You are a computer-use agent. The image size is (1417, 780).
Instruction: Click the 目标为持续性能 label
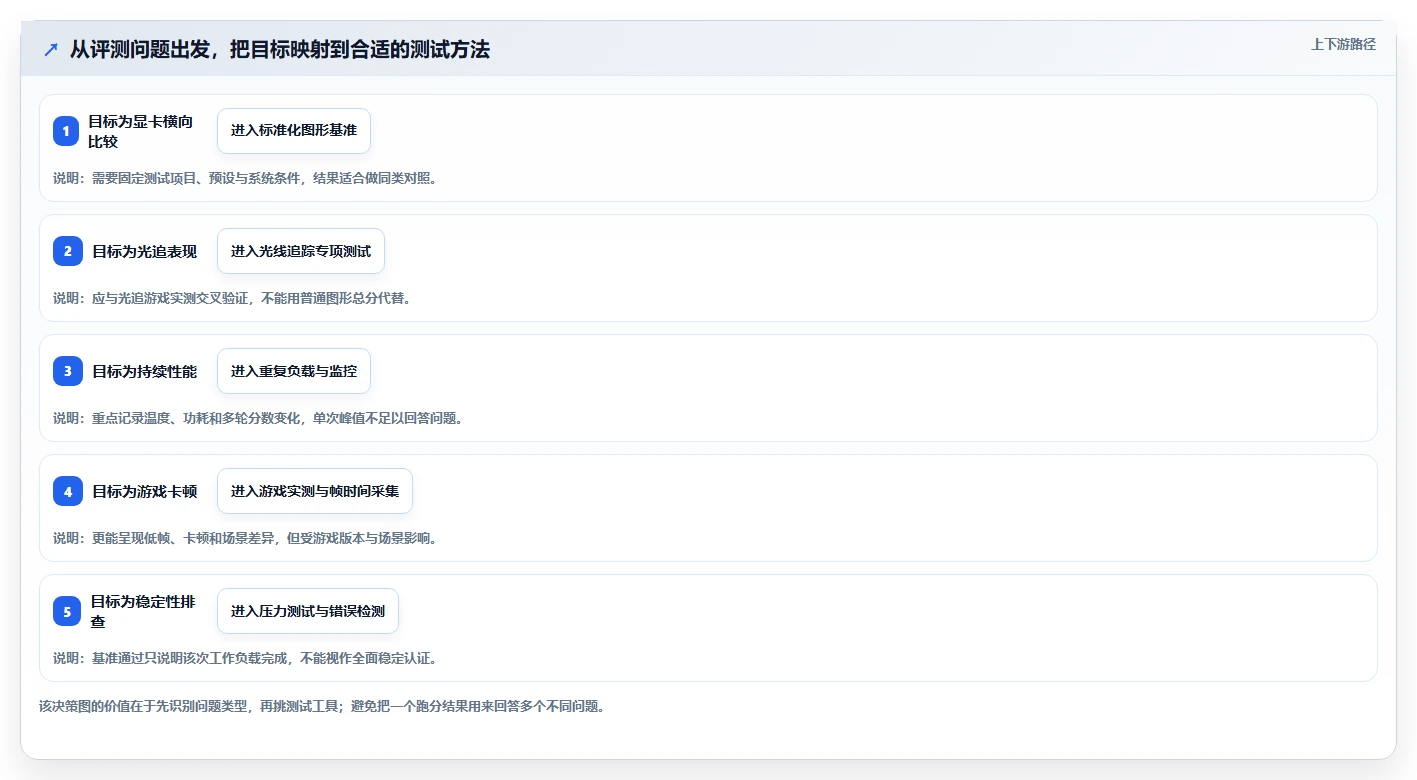(144, 371)
